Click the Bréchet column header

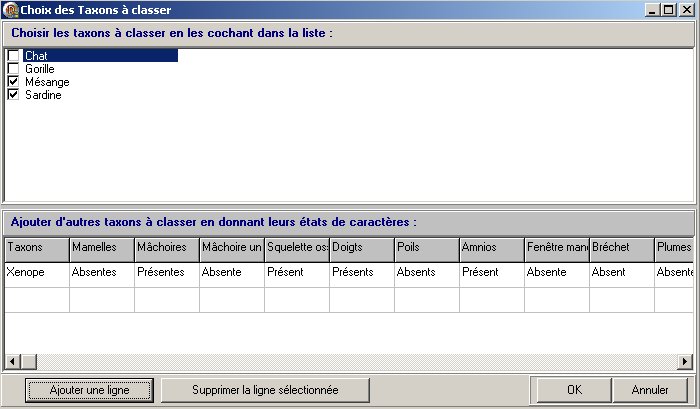[621, 247]
